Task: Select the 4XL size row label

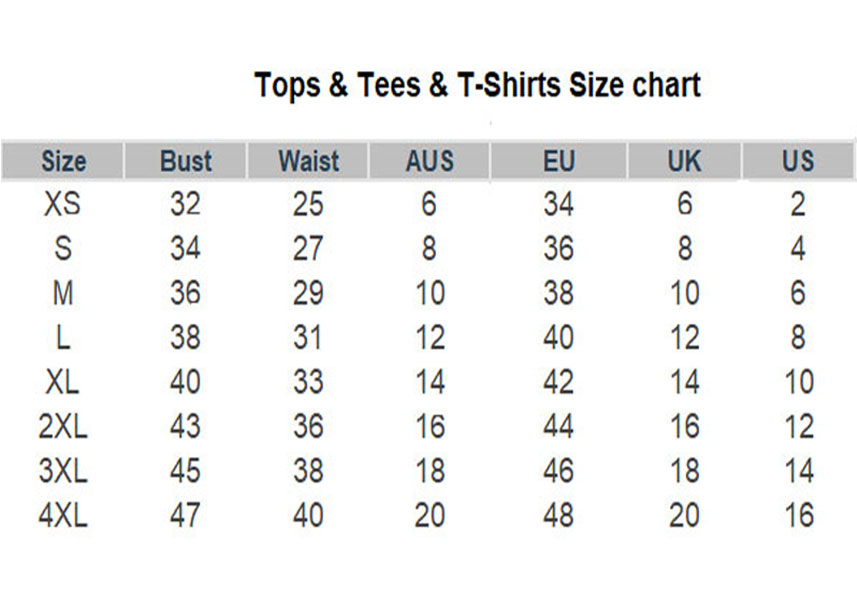Action: 63,515
